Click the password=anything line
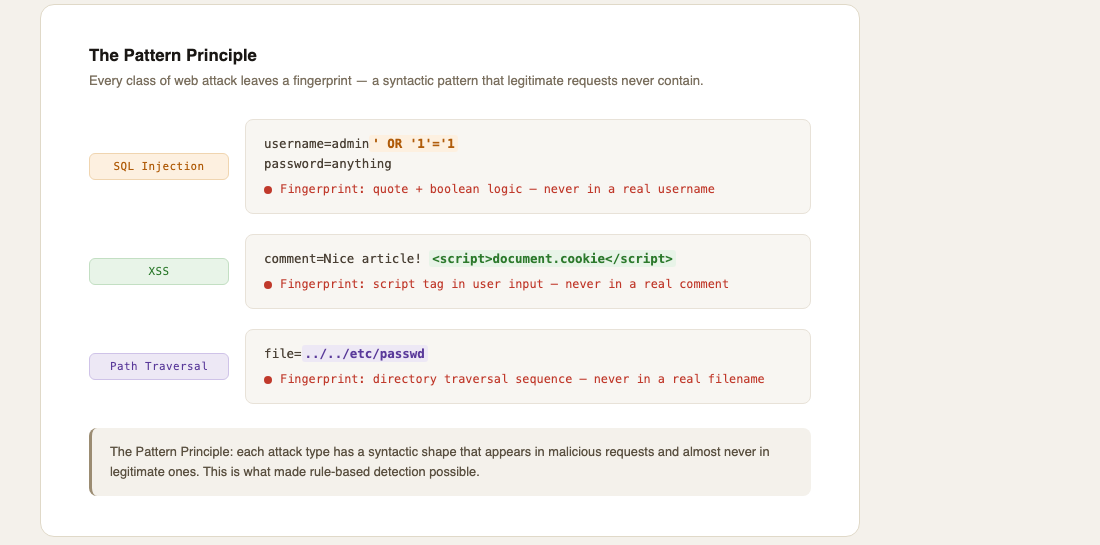This screenshot has height=545, width=1100. tap(328, 163)
